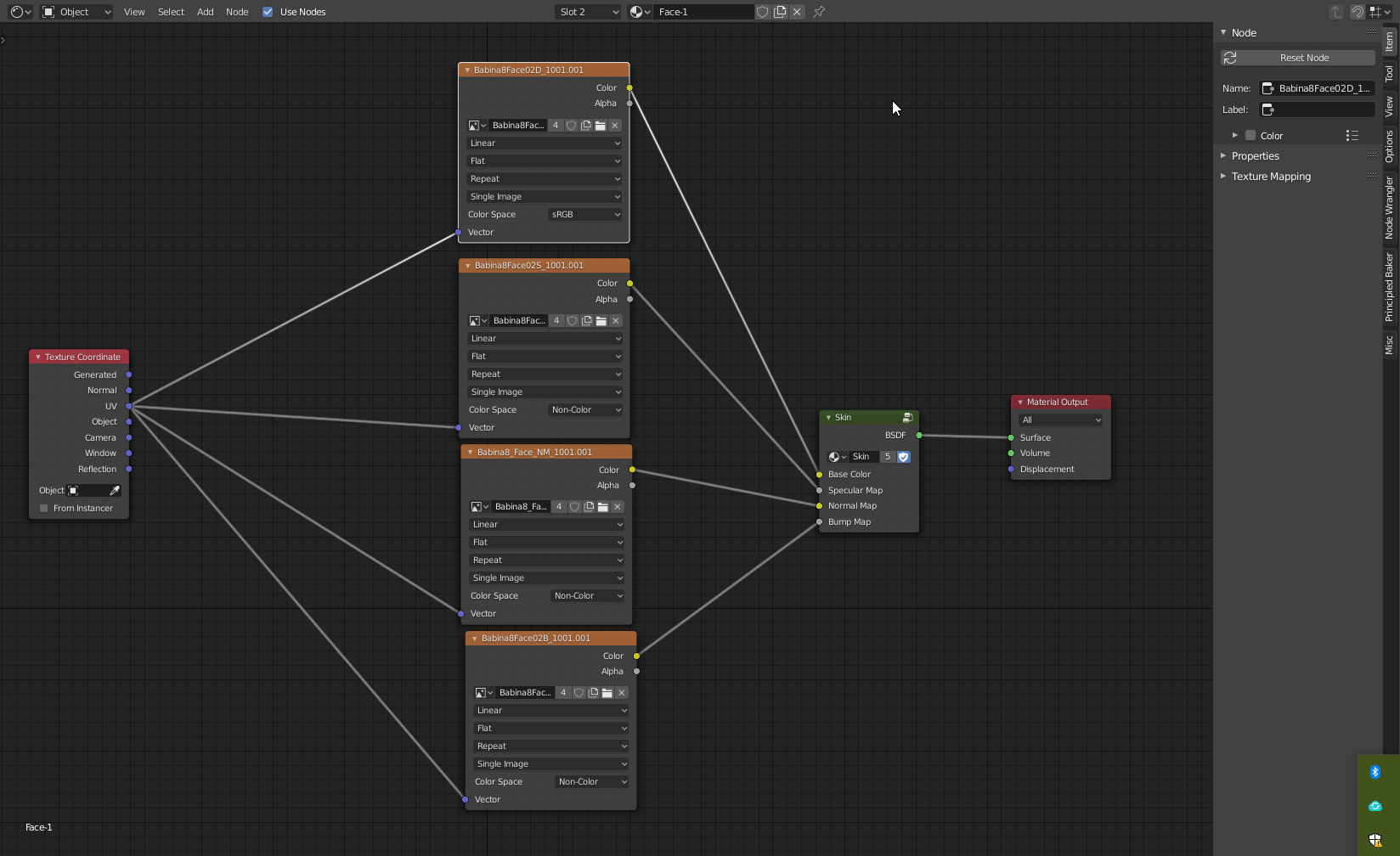Browse materials to link in header
The height and width of the screenshot is (856, 1400).
[641, 12]
